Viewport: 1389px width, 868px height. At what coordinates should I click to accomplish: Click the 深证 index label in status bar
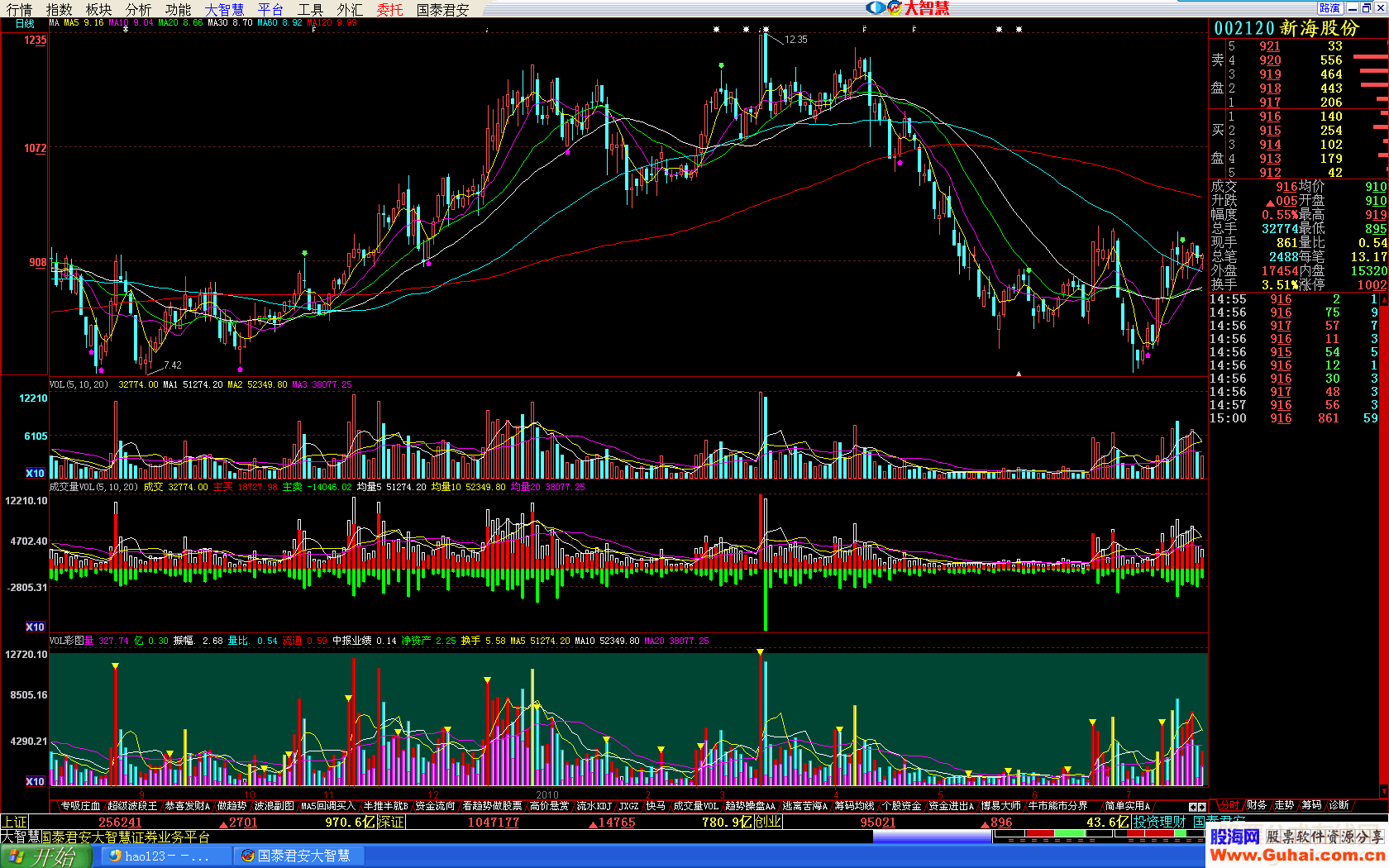click(x=391, y=823)
